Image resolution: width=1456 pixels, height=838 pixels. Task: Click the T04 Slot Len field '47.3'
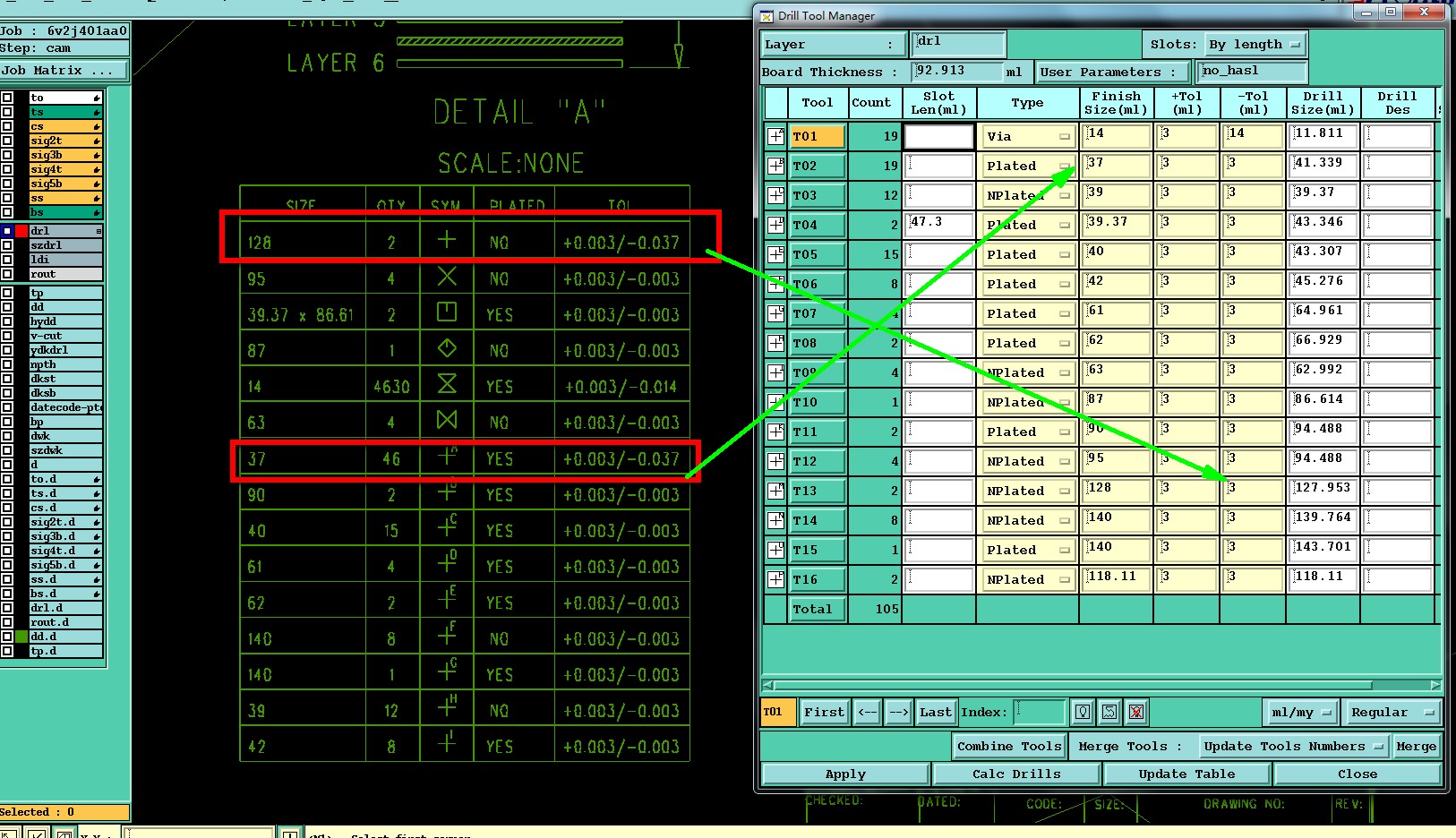coord(938,225)
